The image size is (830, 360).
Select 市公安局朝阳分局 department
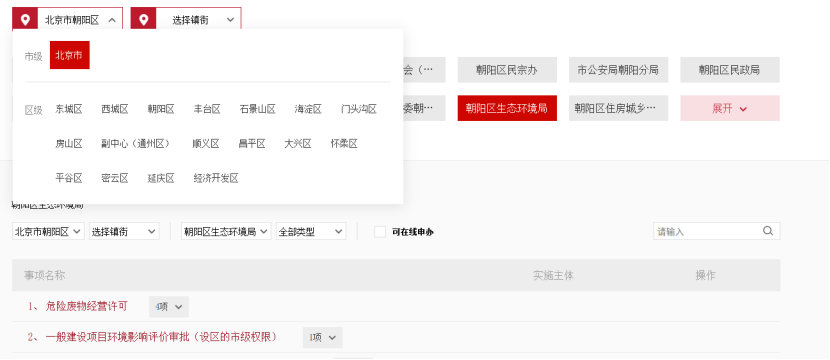tap(618, 70)
